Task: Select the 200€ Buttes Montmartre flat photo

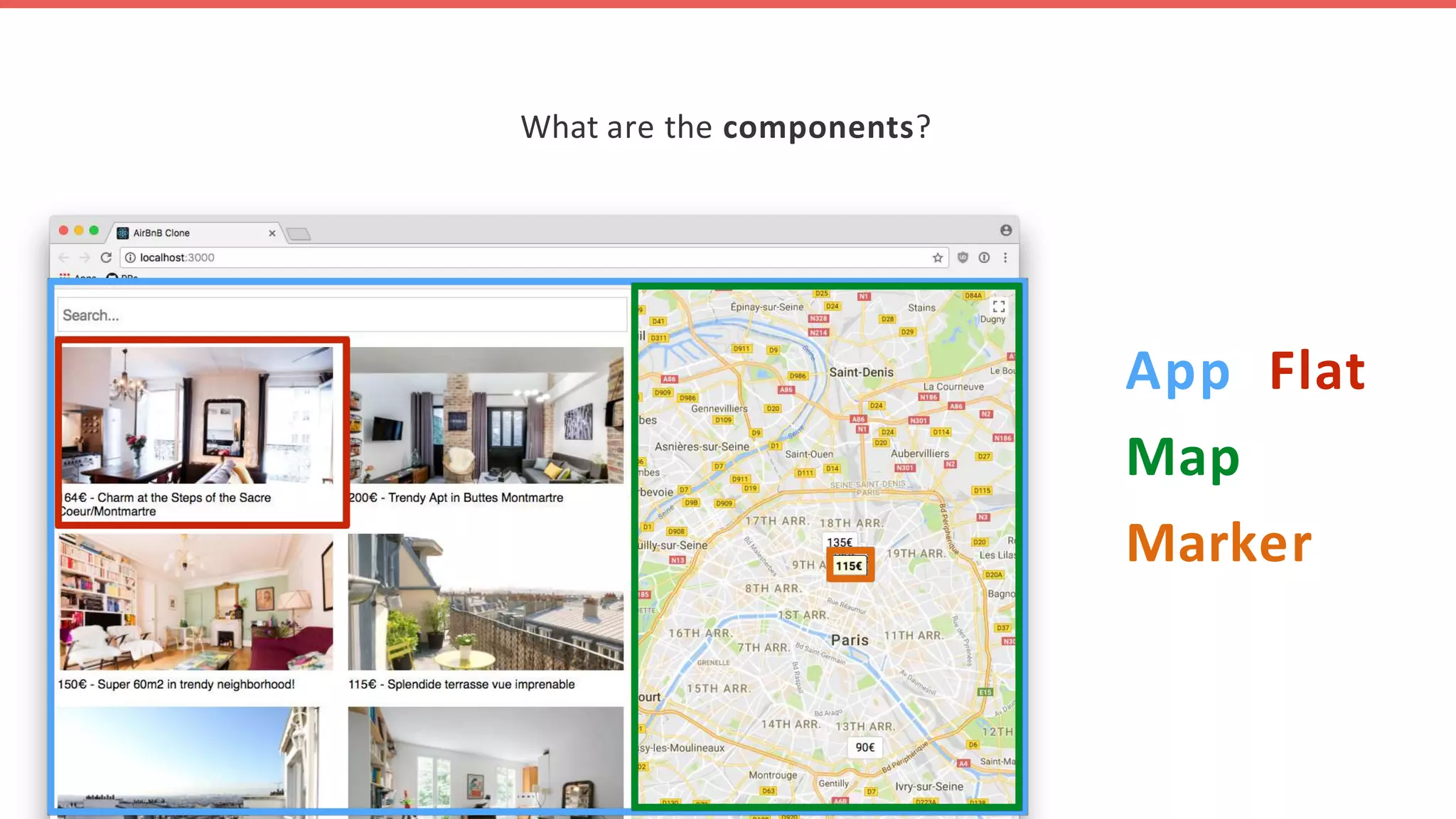Action: (x=486, y=415)
